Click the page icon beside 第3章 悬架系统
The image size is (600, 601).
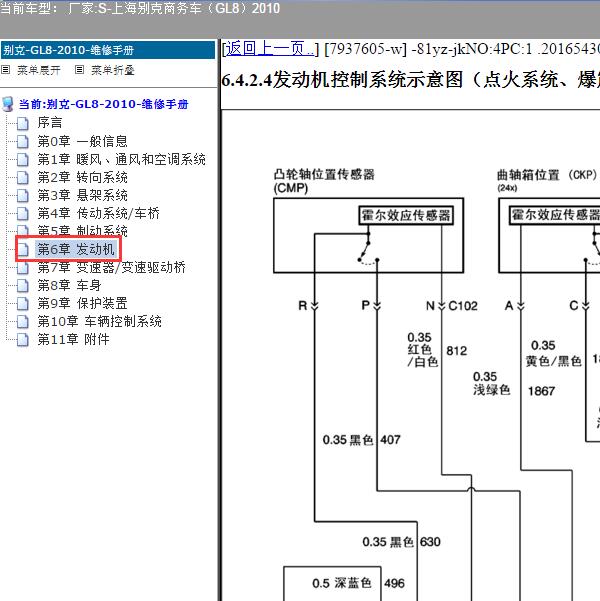(x=23, y=195)
